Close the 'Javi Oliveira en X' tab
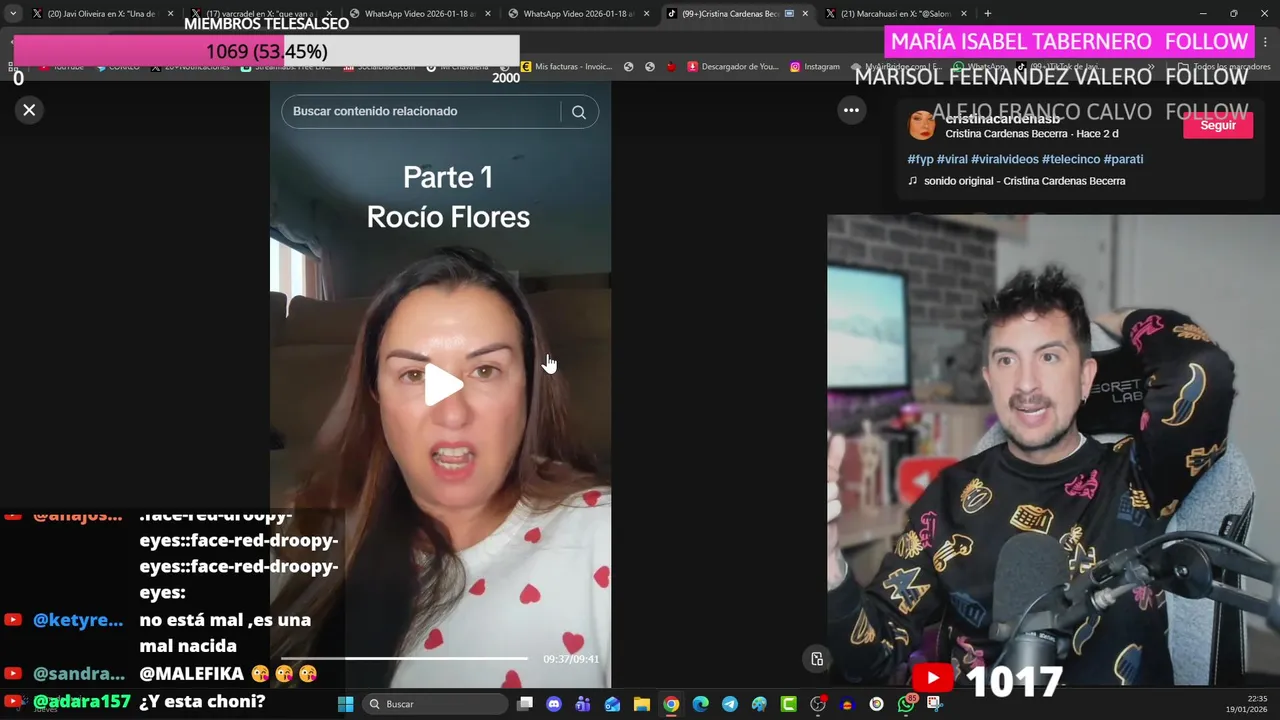The image size is (1280, 720). (170, 14)
